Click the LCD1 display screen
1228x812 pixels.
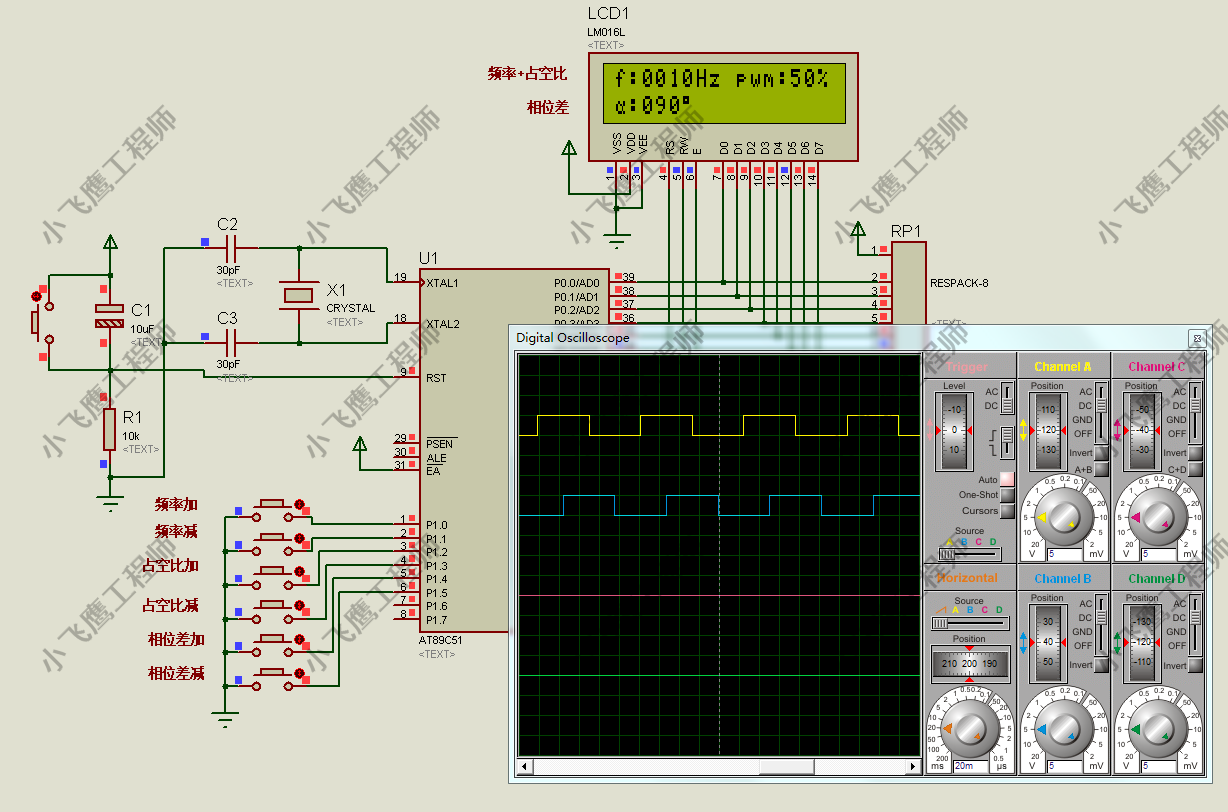723,93
